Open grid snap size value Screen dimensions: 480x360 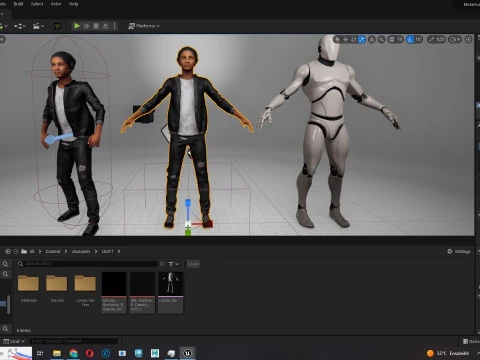[x=400, y=40]
